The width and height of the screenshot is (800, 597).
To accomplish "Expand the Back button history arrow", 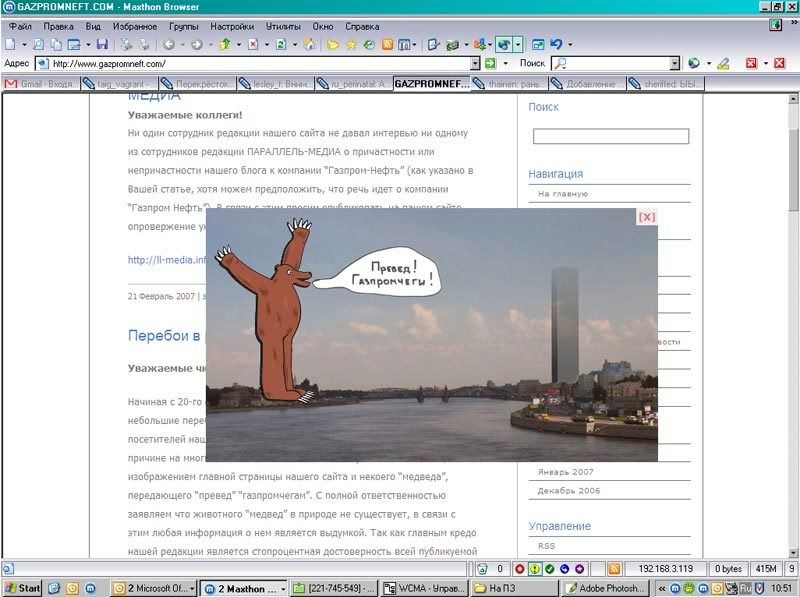I will tap(182, 45).
